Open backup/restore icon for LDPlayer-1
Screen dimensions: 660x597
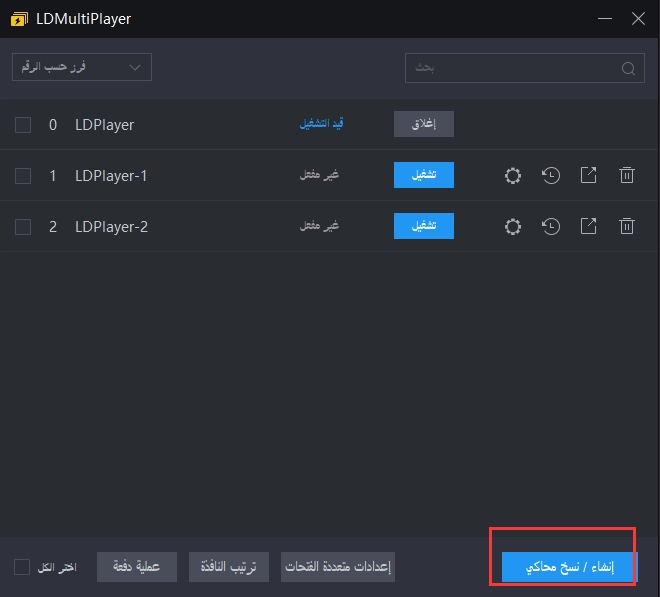[x=551, y=176]
